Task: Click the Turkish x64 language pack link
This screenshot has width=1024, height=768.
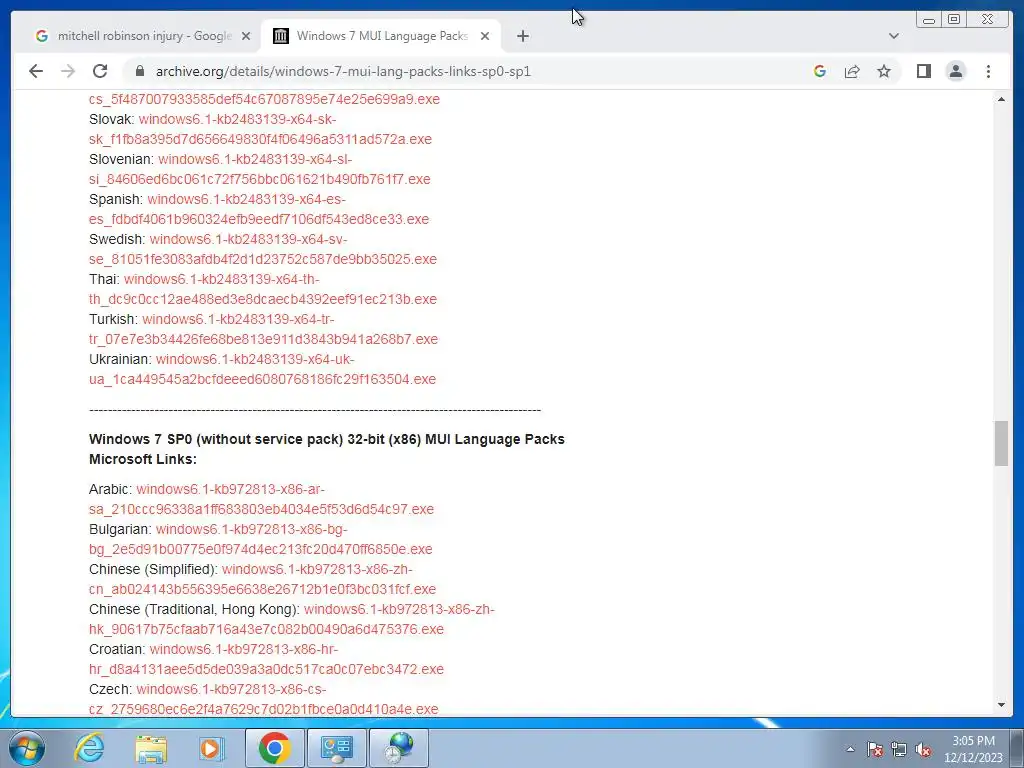Action: [263, 329]
